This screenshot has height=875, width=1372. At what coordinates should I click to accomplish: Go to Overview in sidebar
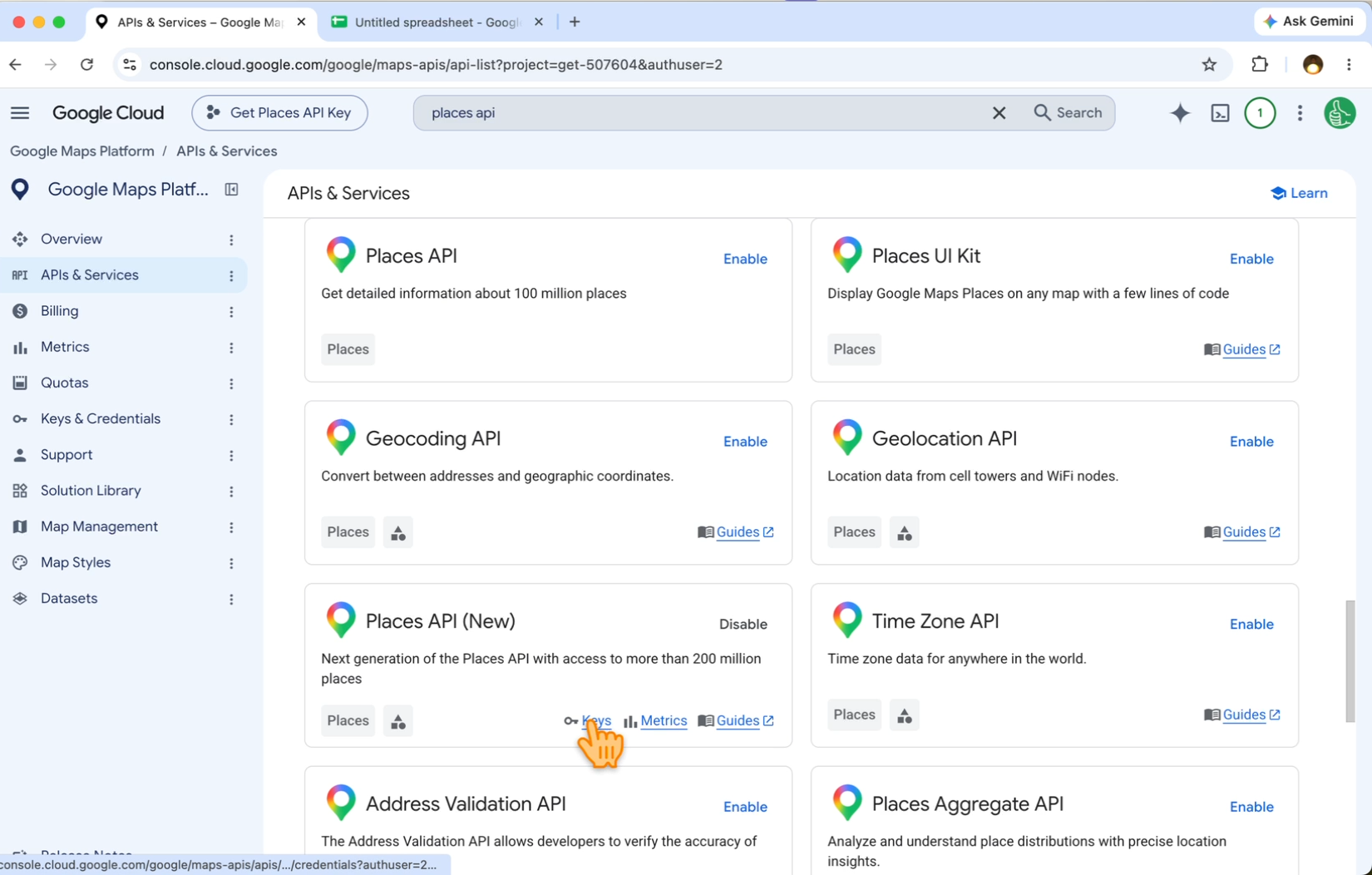(x=72, y=239)
